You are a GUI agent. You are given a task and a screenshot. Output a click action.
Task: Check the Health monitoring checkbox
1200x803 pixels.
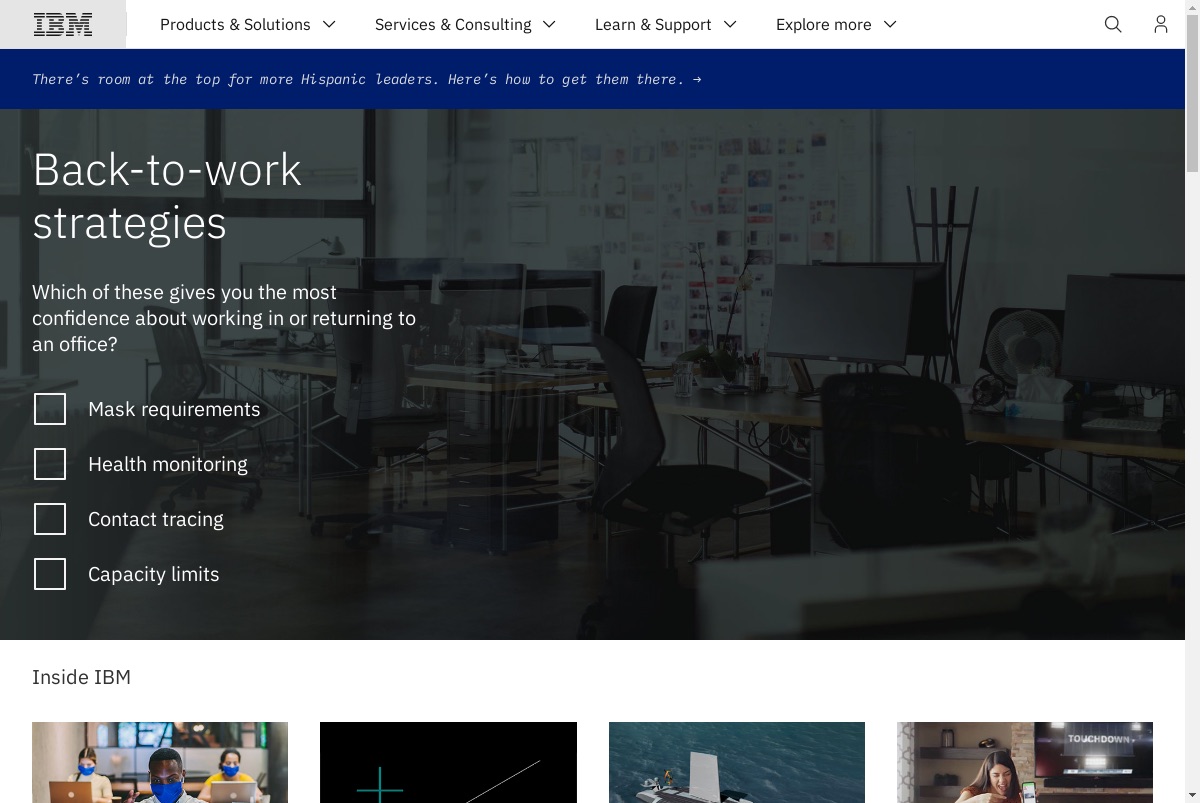50,464
